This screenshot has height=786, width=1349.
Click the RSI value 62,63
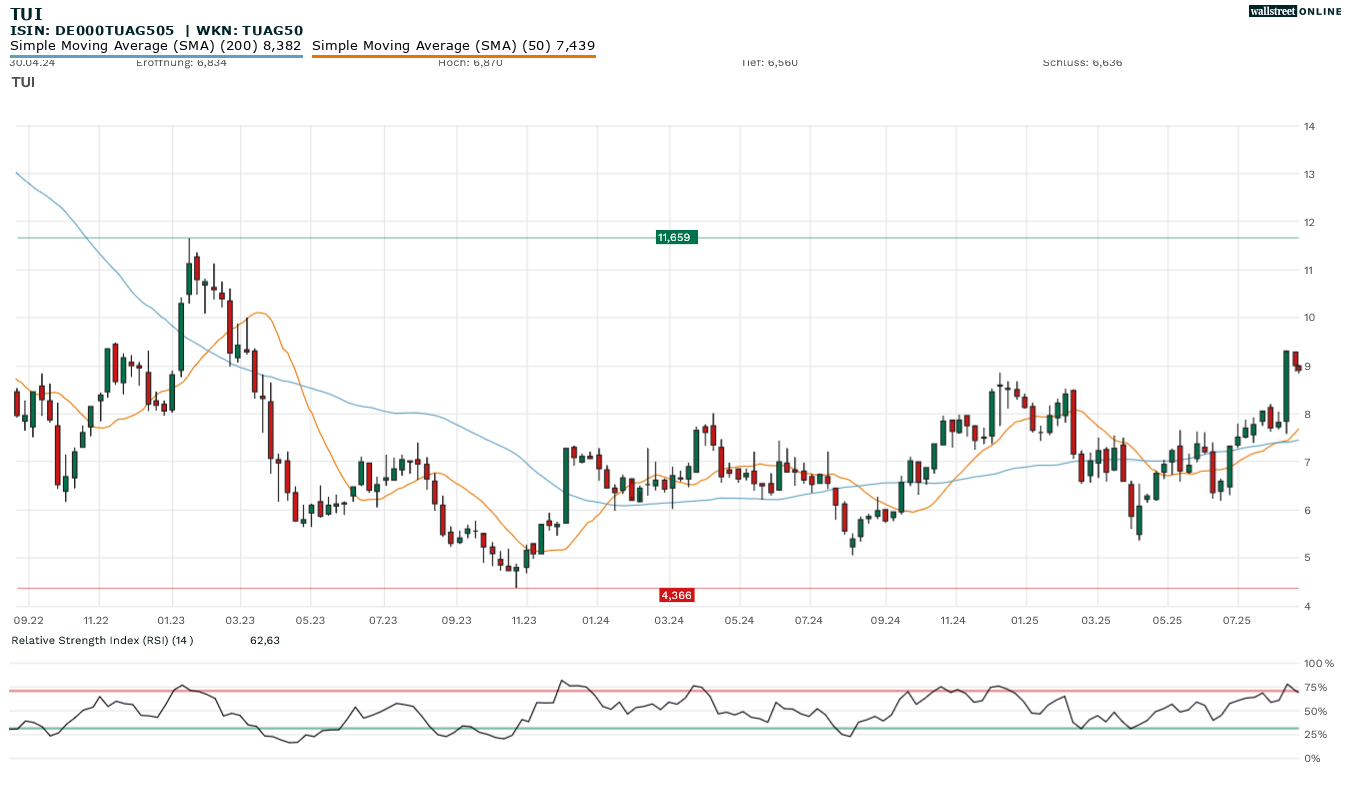pyautogui.click(x=264, y=640)
